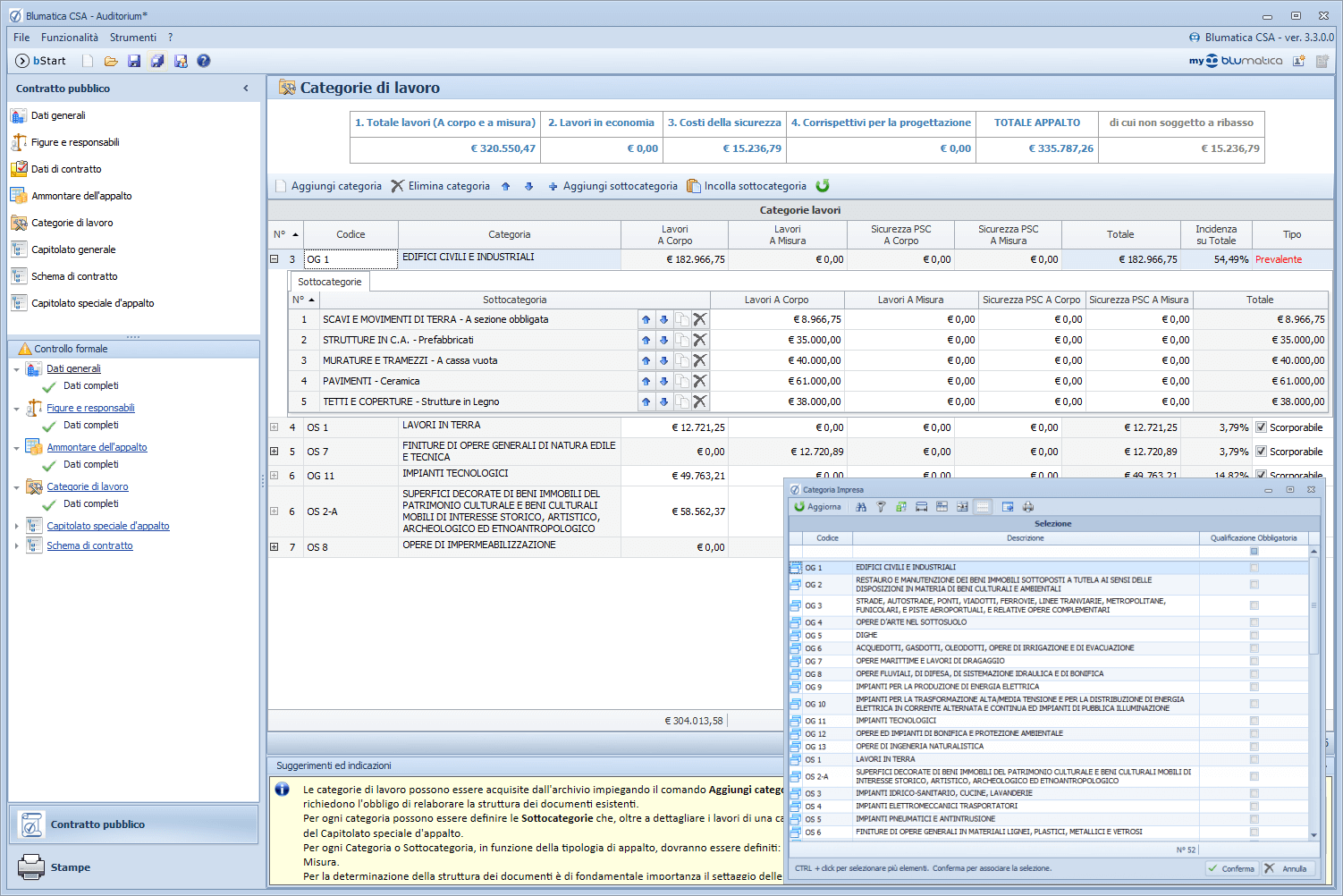Viewport: 1343px width, 896px height.
Task: Open the Strumenti menu
Action: pos(132,38)
